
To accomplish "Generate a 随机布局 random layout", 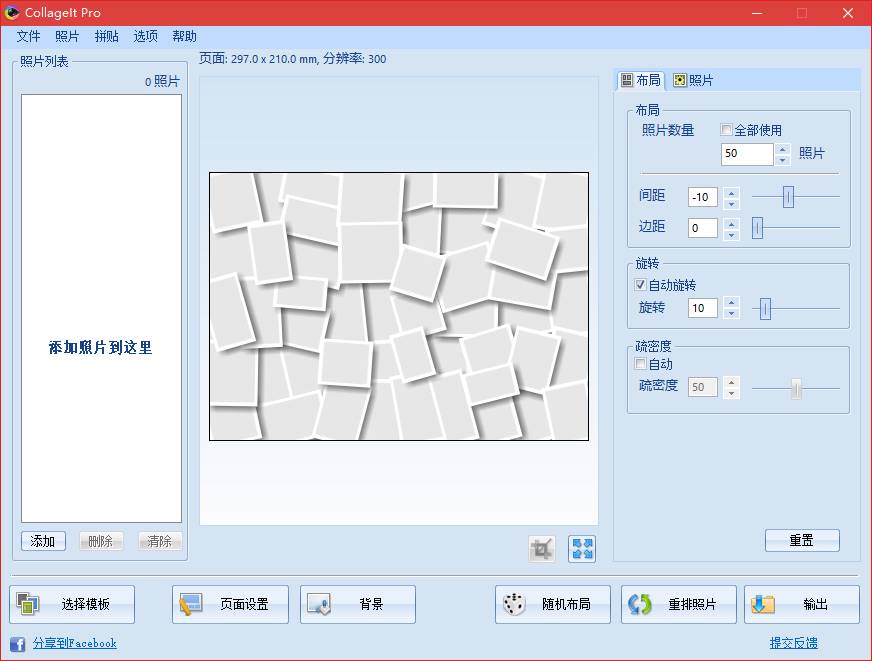I will [x=553, y=604].
